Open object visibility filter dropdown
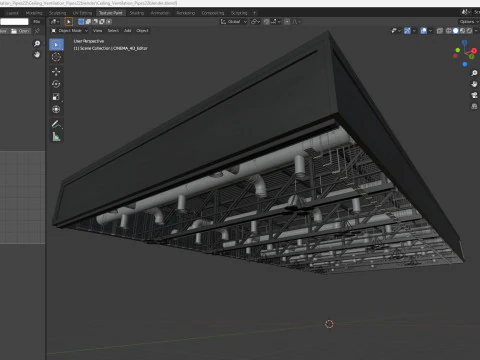Screen dimensions: 480x360 click(396, 31)
